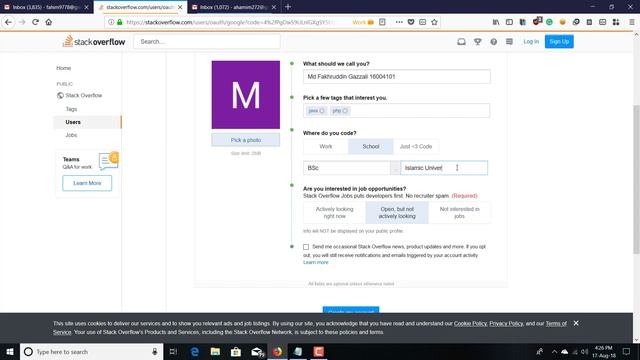Bookmark this page with the star icon
Screen dimensions: 640x360
click(x=434, y=22)
